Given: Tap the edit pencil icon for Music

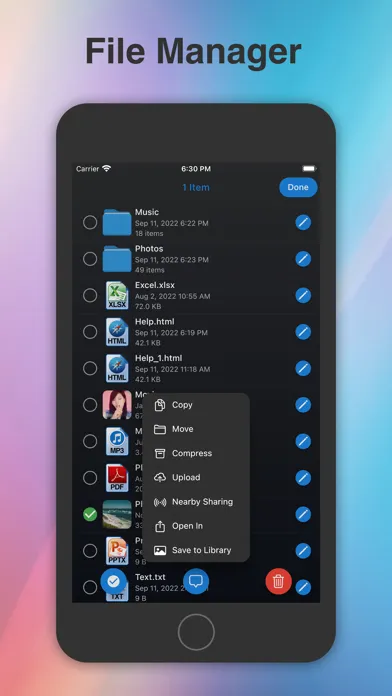Looking at the screenshot, I should 303,222.
